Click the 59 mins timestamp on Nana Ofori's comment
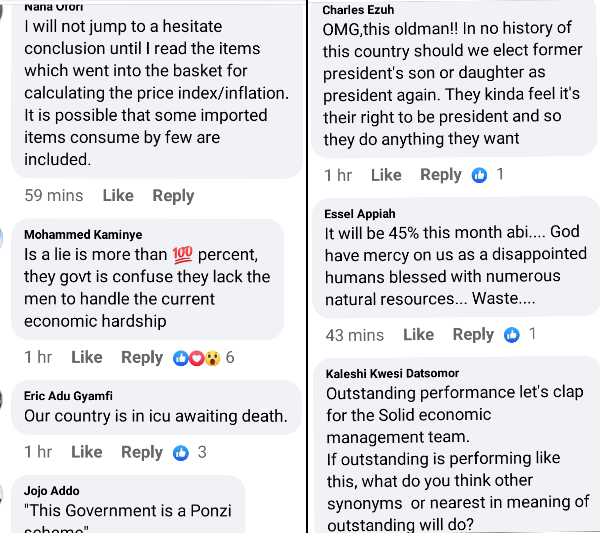Screen dimensions: 600x533 coord(54,196)
